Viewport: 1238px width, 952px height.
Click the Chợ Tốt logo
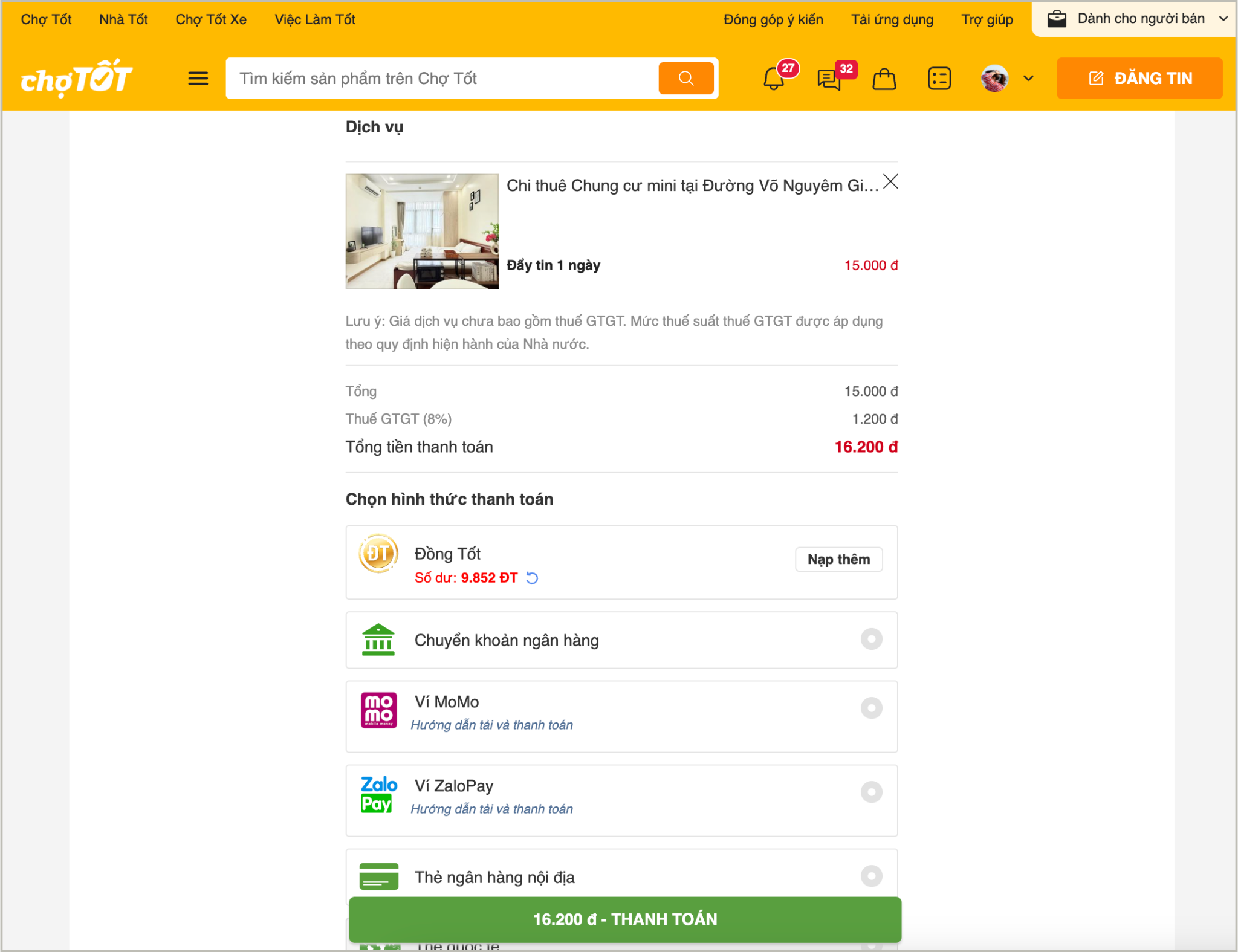[76, 79]
